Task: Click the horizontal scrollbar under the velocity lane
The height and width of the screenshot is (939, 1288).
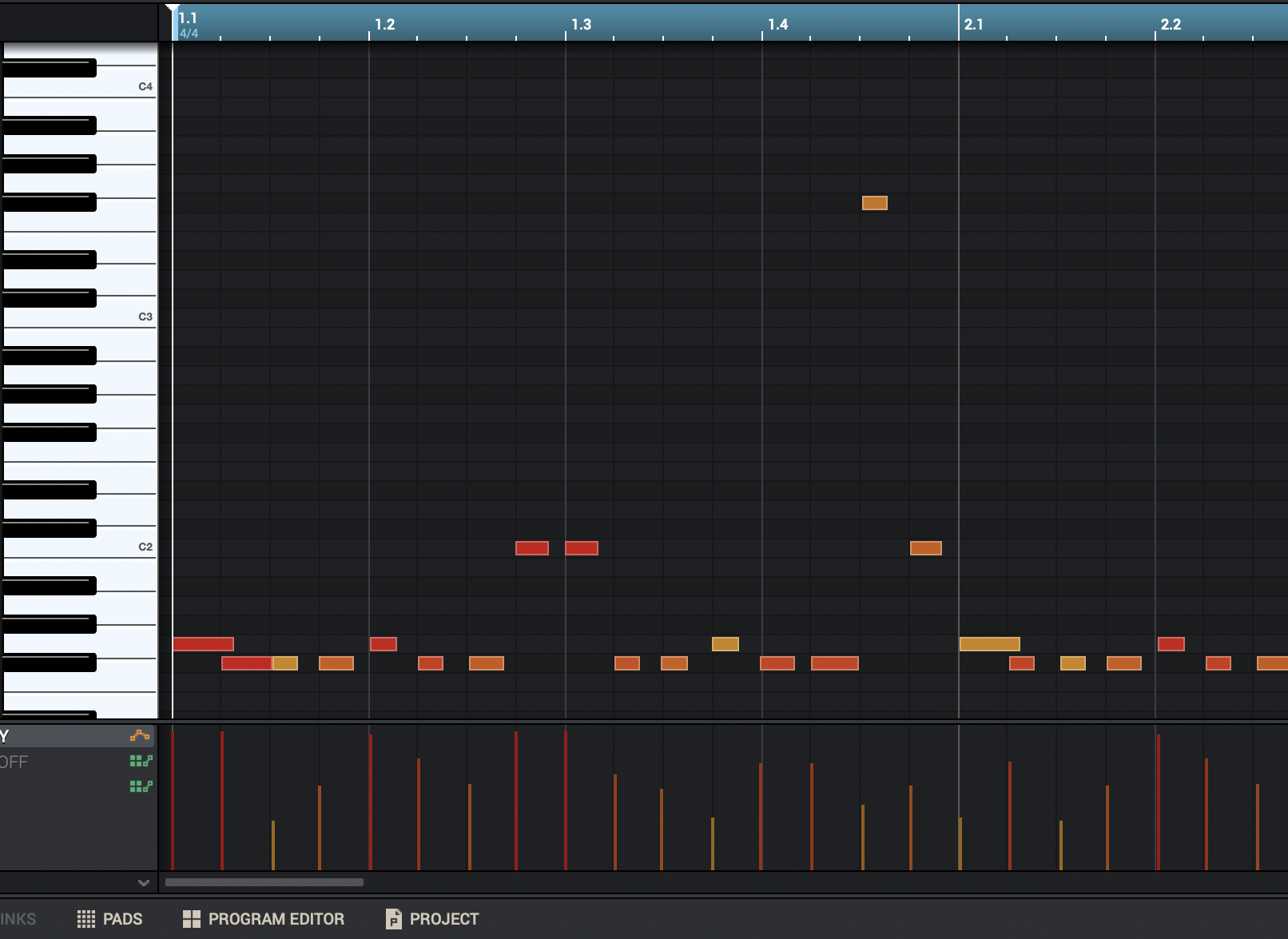Action: click(x=264, y=883)
